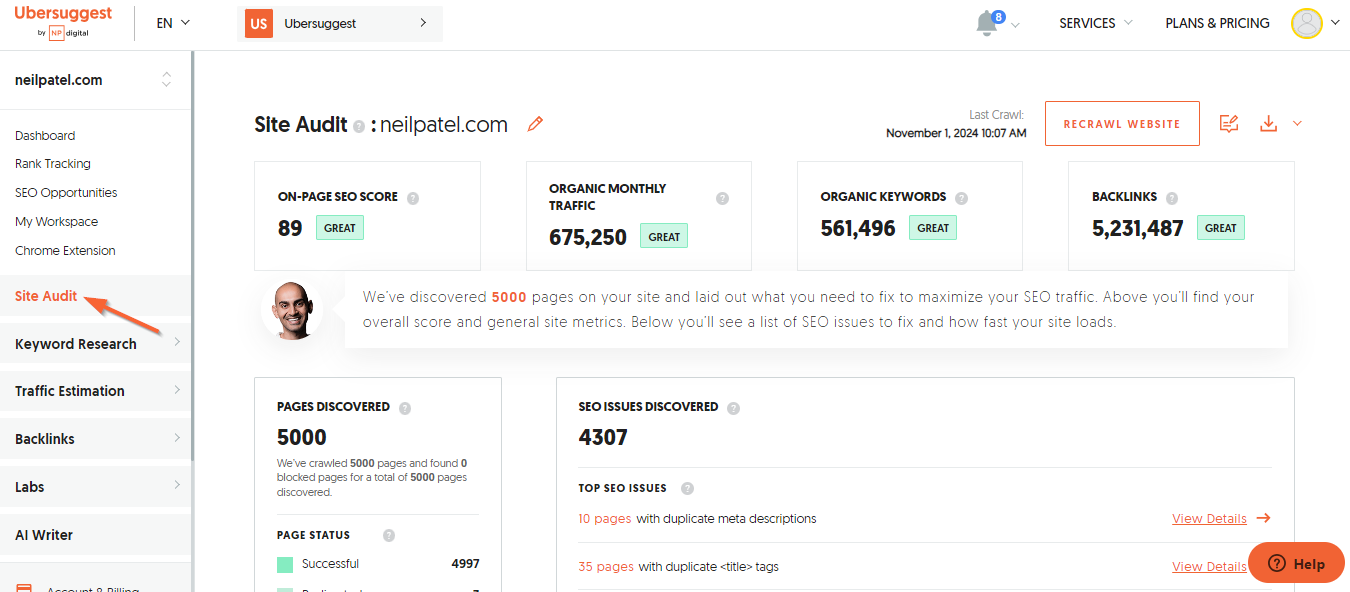
Task: Open the Ubersuggest project selector
Action: coord(340,23)
